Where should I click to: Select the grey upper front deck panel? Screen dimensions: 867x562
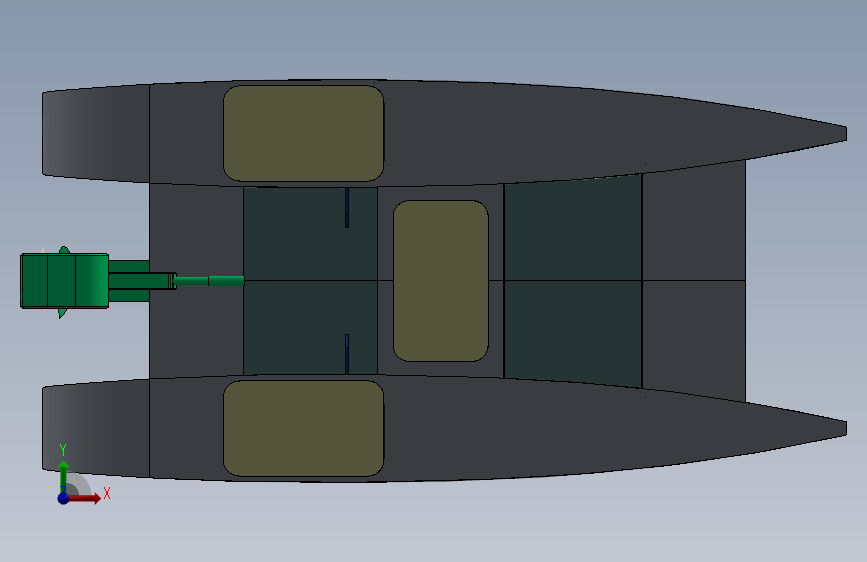coord(693,221)
